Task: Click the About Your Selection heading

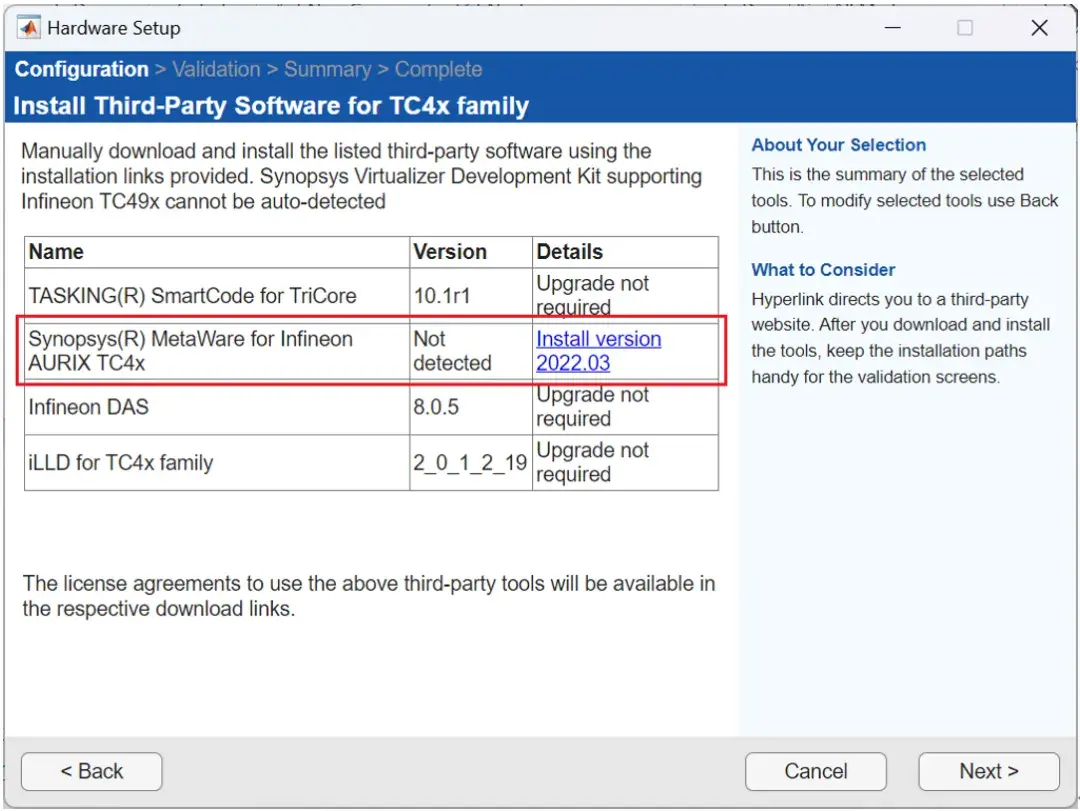Action: click(839, 144)
